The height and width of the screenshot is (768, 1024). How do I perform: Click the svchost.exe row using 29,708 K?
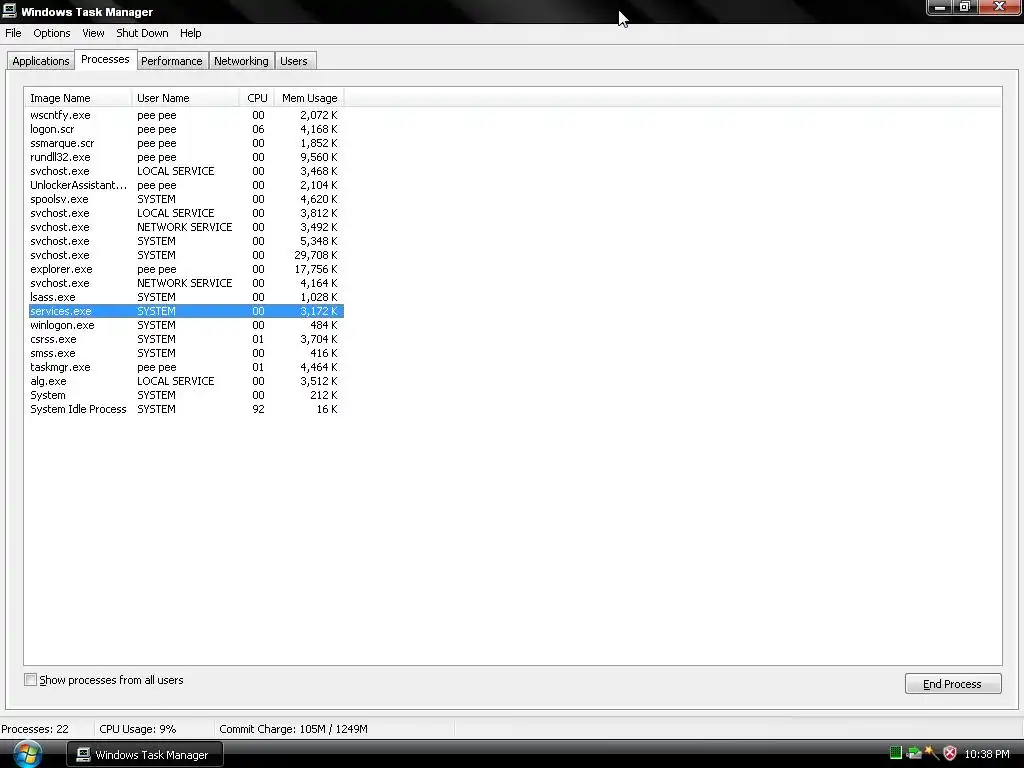(x=186, y=255)
